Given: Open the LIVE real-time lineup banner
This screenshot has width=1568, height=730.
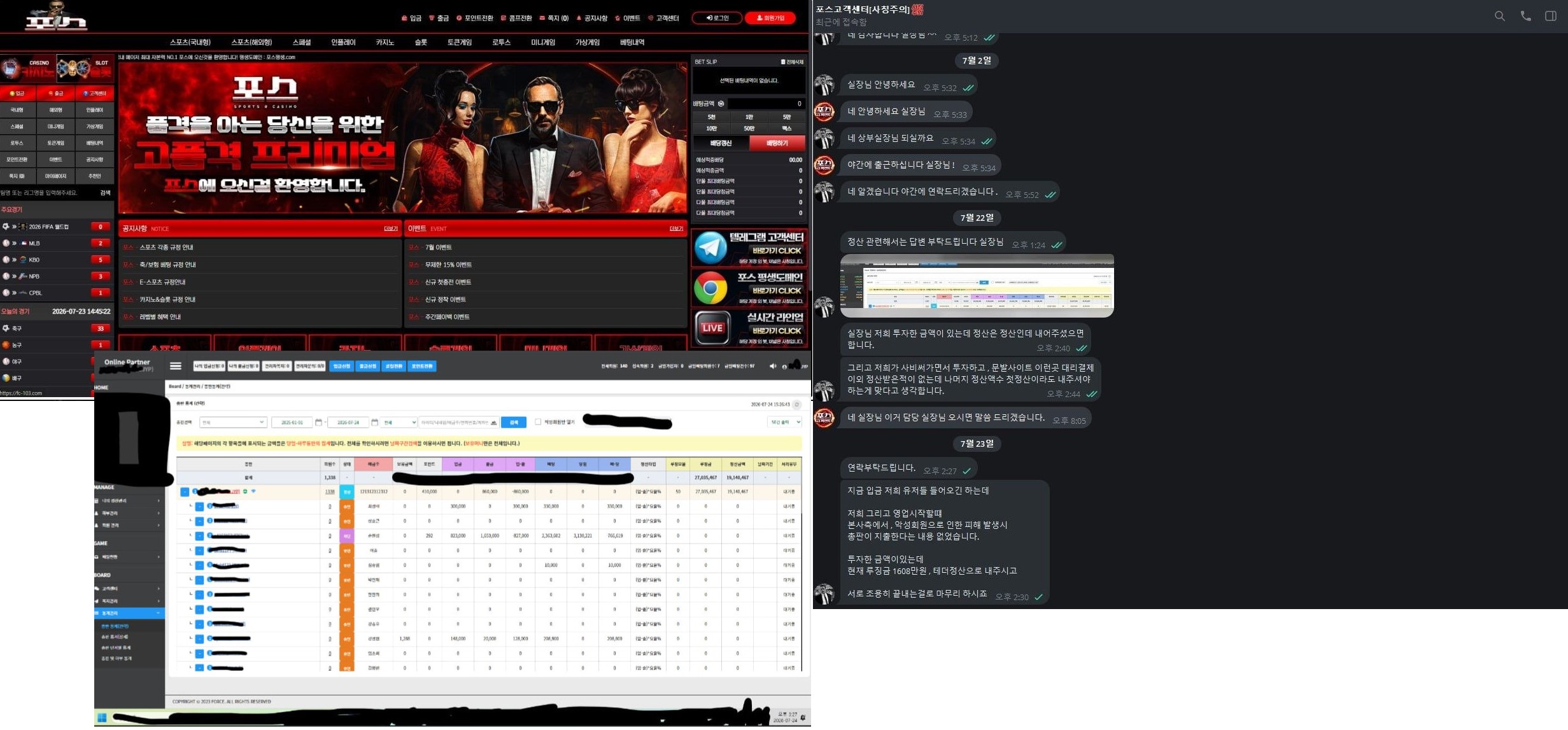Looking at the screenshot, I should click(749, 328).
